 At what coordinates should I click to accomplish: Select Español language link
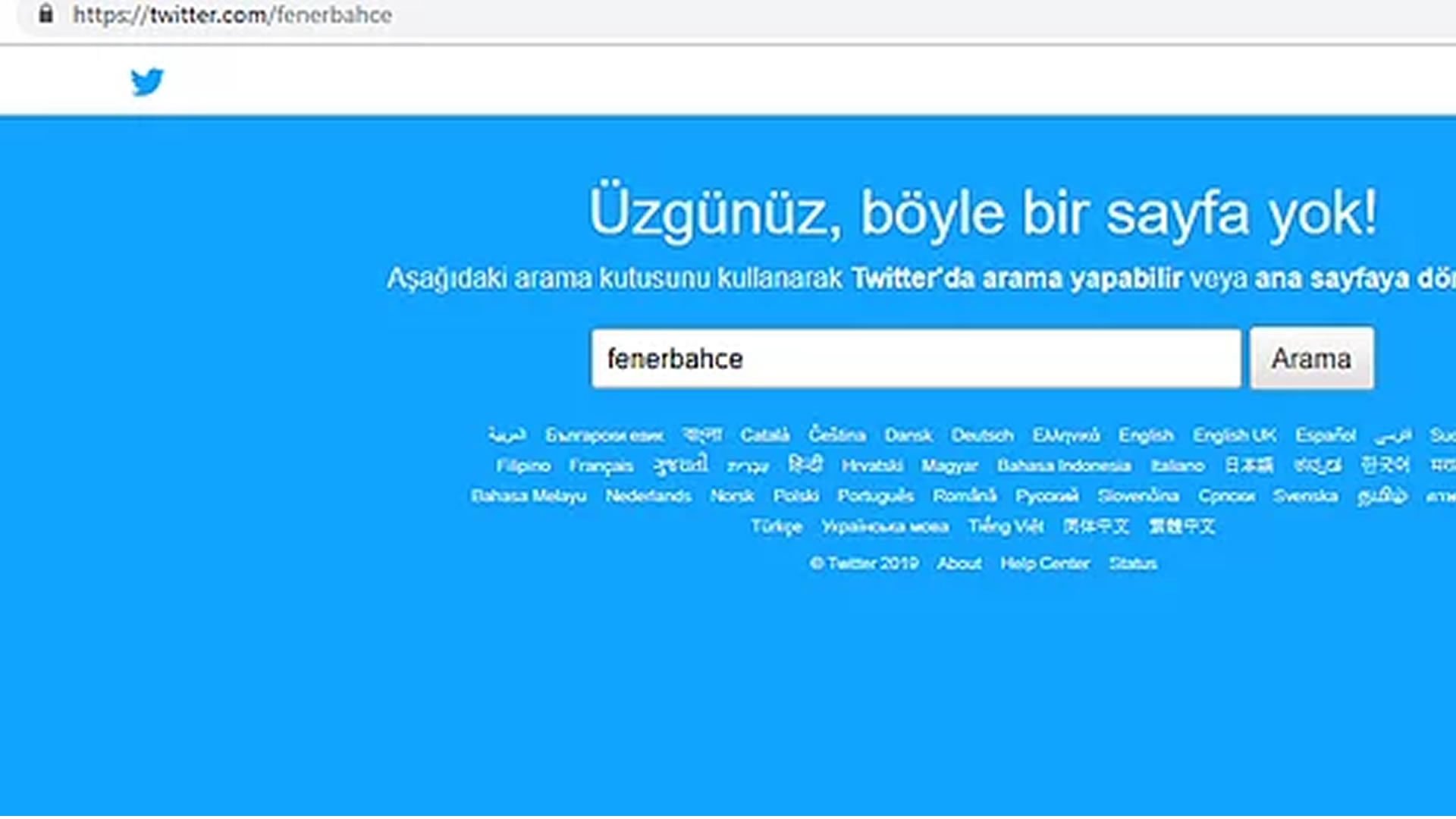tap(1326, 435)
